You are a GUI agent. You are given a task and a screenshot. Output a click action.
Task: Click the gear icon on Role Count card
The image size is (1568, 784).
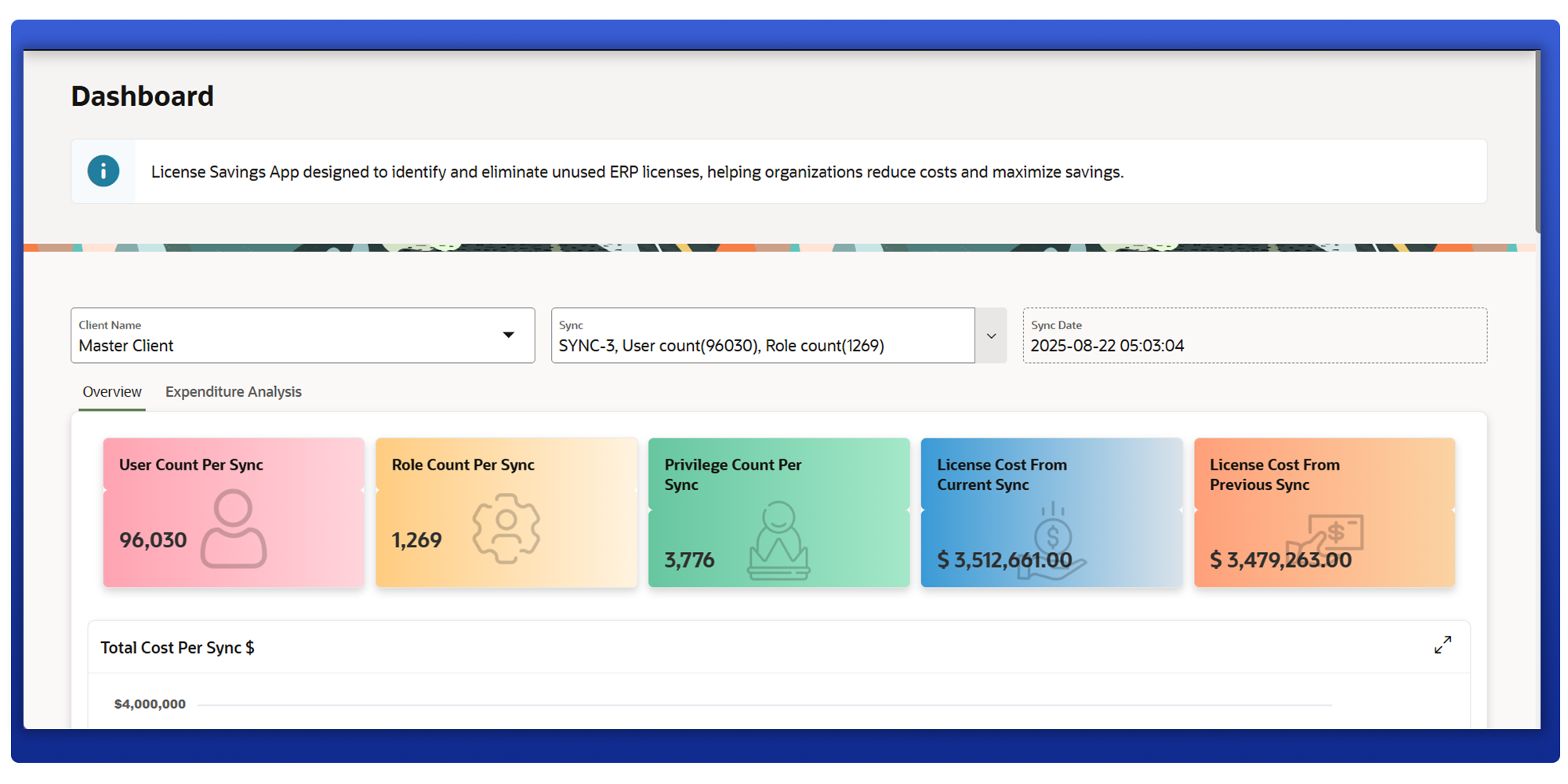click(x=506, y=528)
